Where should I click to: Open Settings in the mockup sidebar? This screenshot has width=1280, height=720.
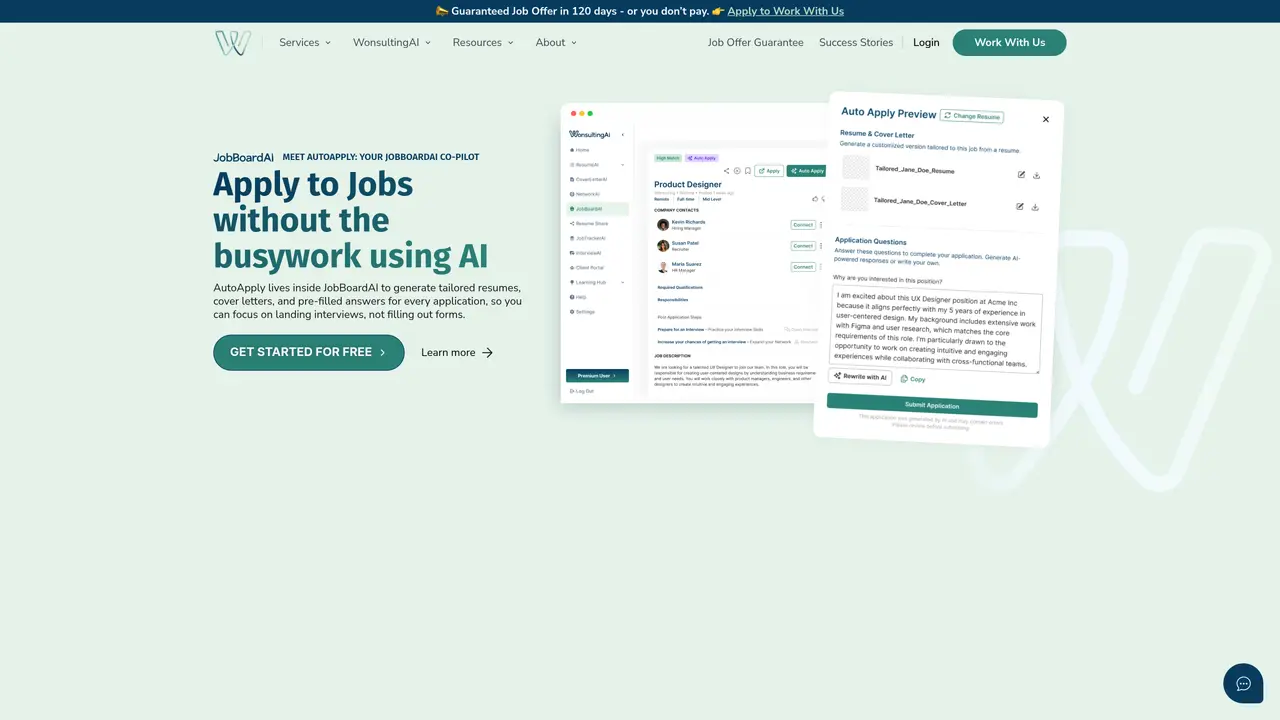(583, 312)
